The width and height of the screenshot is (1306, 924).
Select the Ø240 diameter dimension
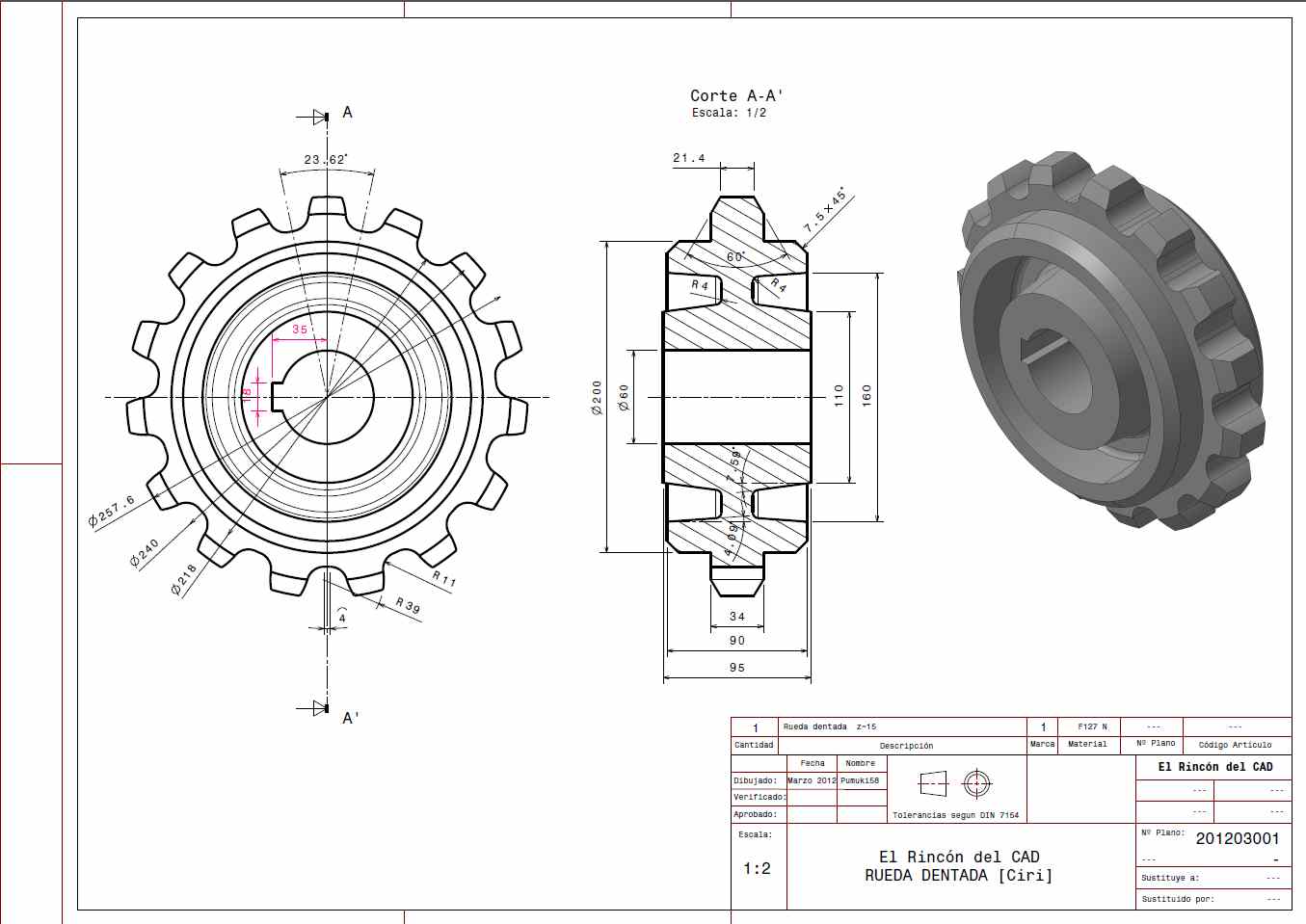(x=145, y=553)
